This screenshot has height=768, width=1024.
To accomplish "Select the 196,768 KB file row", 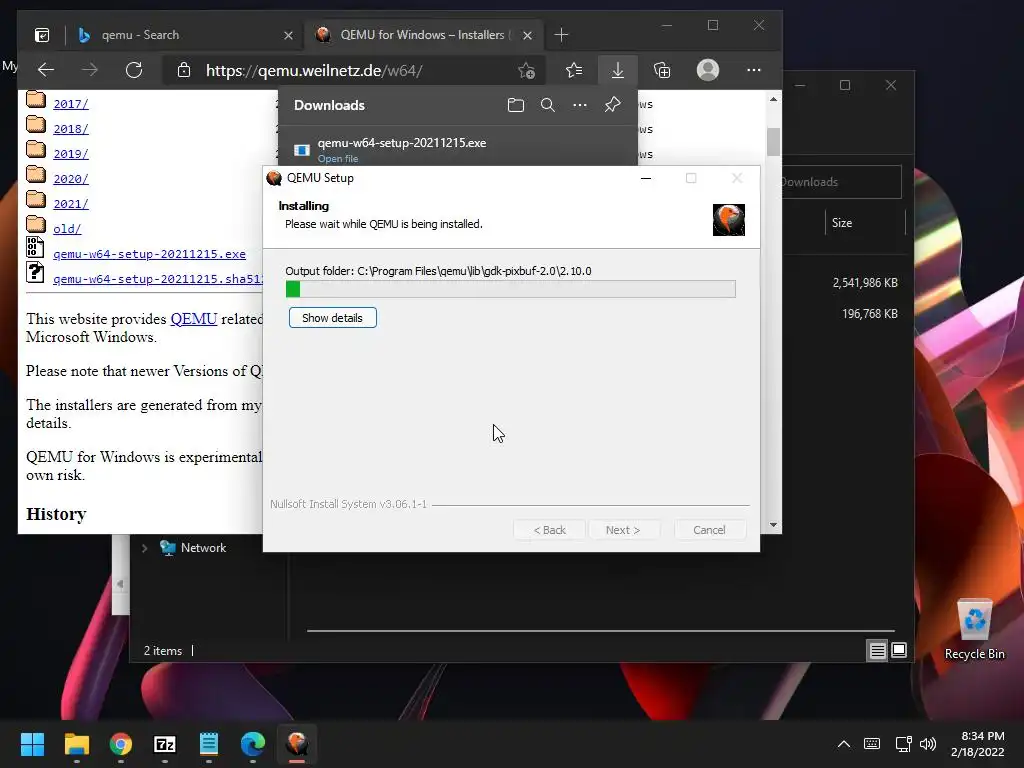I will (869, 314).
